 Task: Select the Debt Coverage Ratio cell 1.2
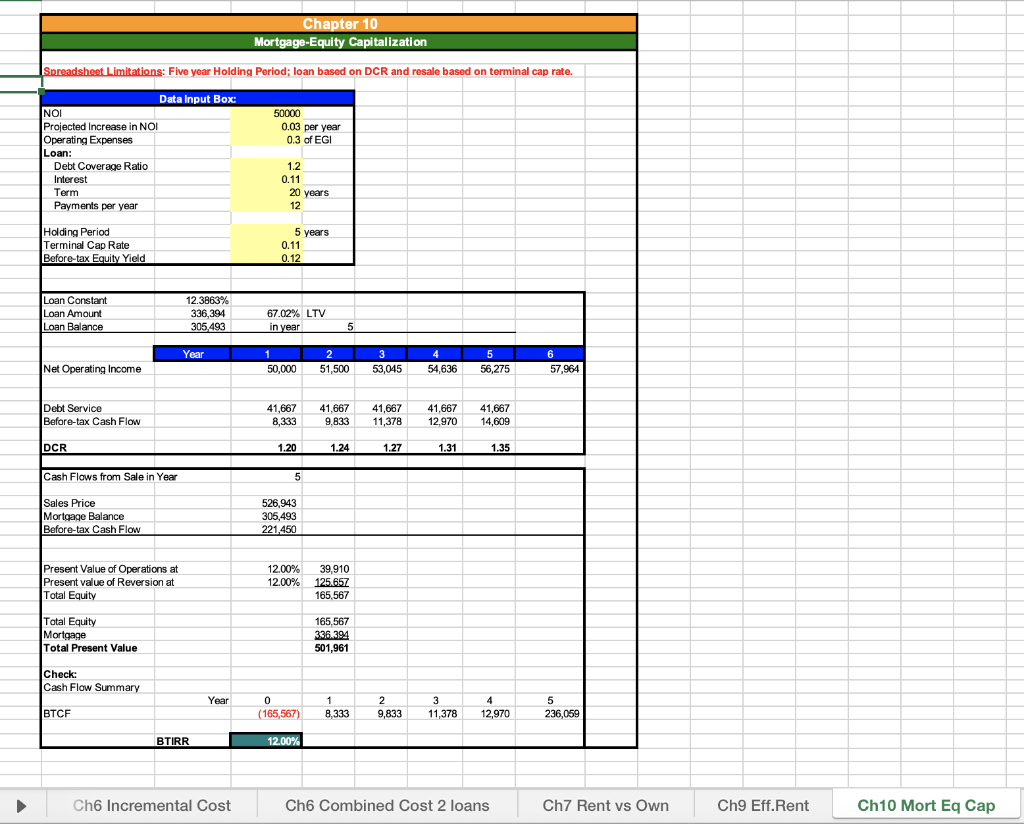tap(266, 166)
